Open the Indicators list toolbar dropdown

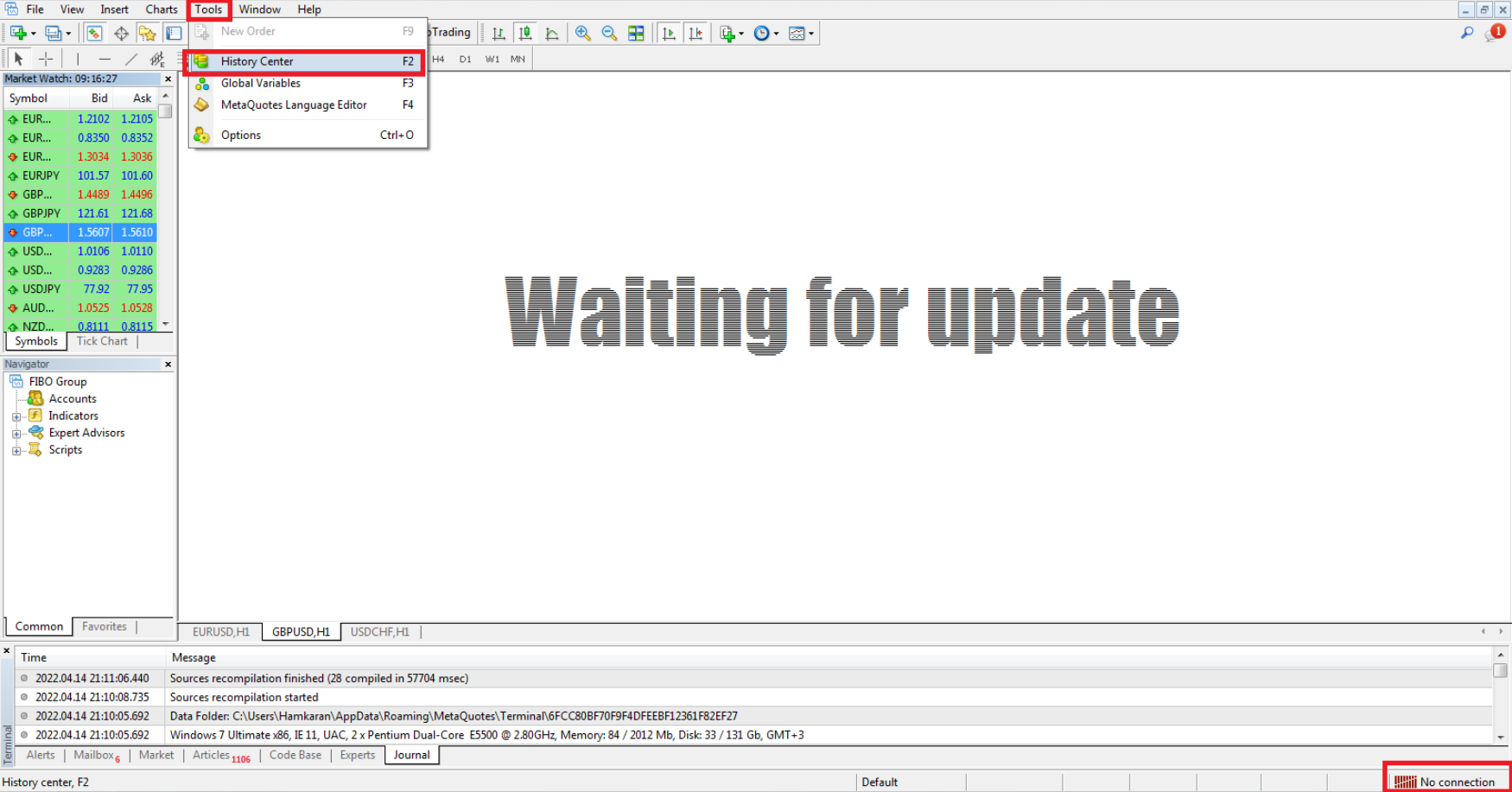pyautogui.click(x=731, y=33)
